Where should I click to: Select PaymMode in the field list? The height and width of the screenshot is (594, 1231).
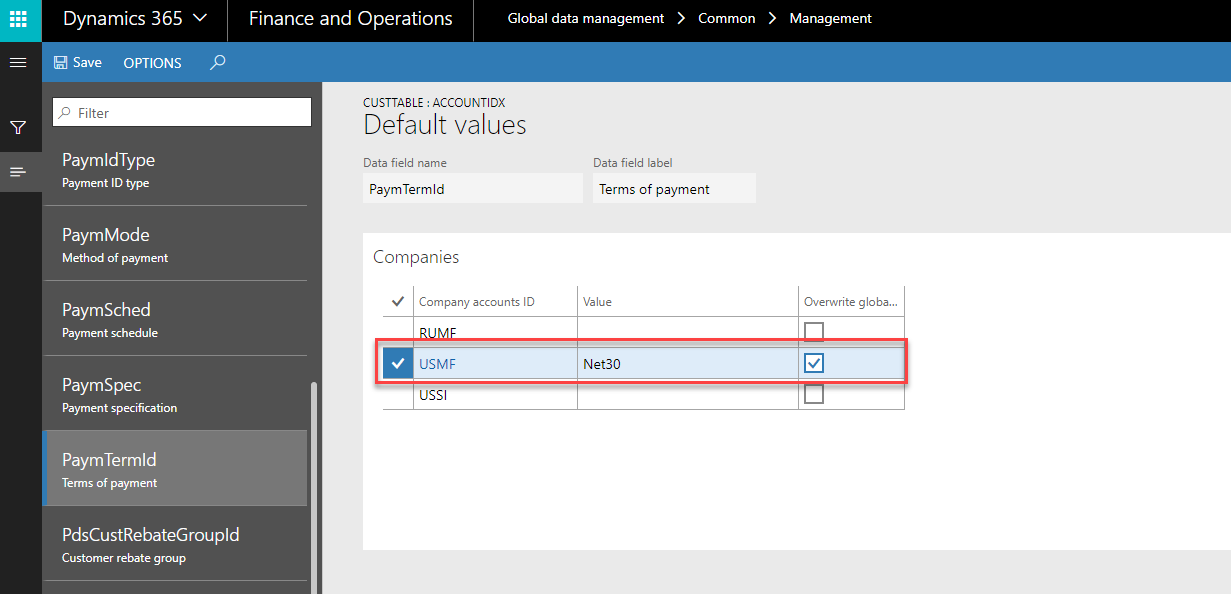coord(175,244)
